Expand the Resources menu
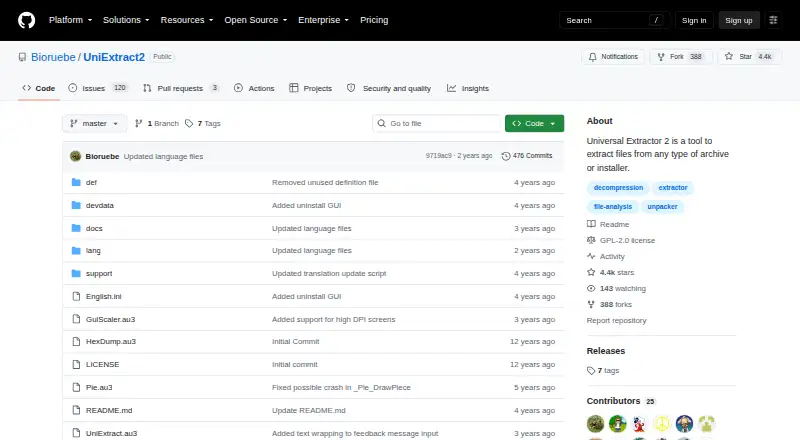Image resolution: width=800 pixels, height=440 pixels. point(187,20)
